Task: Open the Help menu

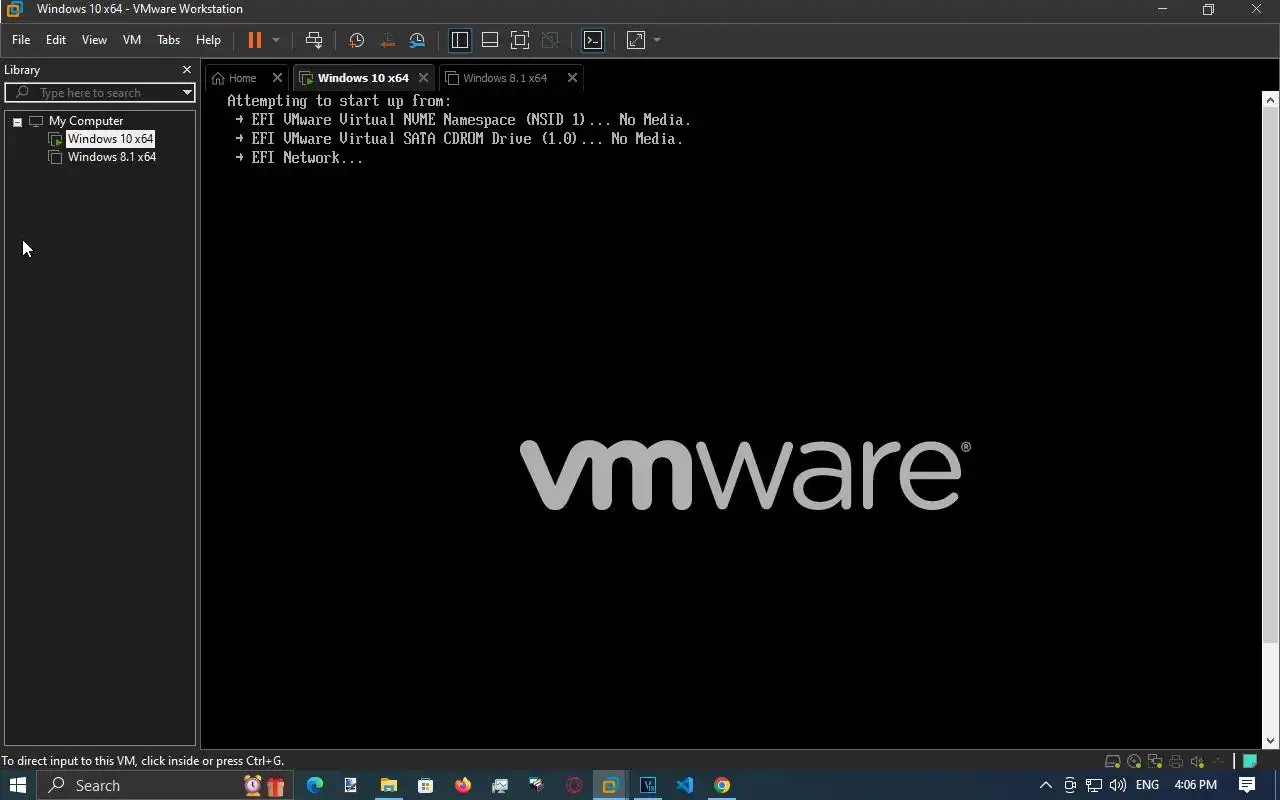Action: click(208, 40)
